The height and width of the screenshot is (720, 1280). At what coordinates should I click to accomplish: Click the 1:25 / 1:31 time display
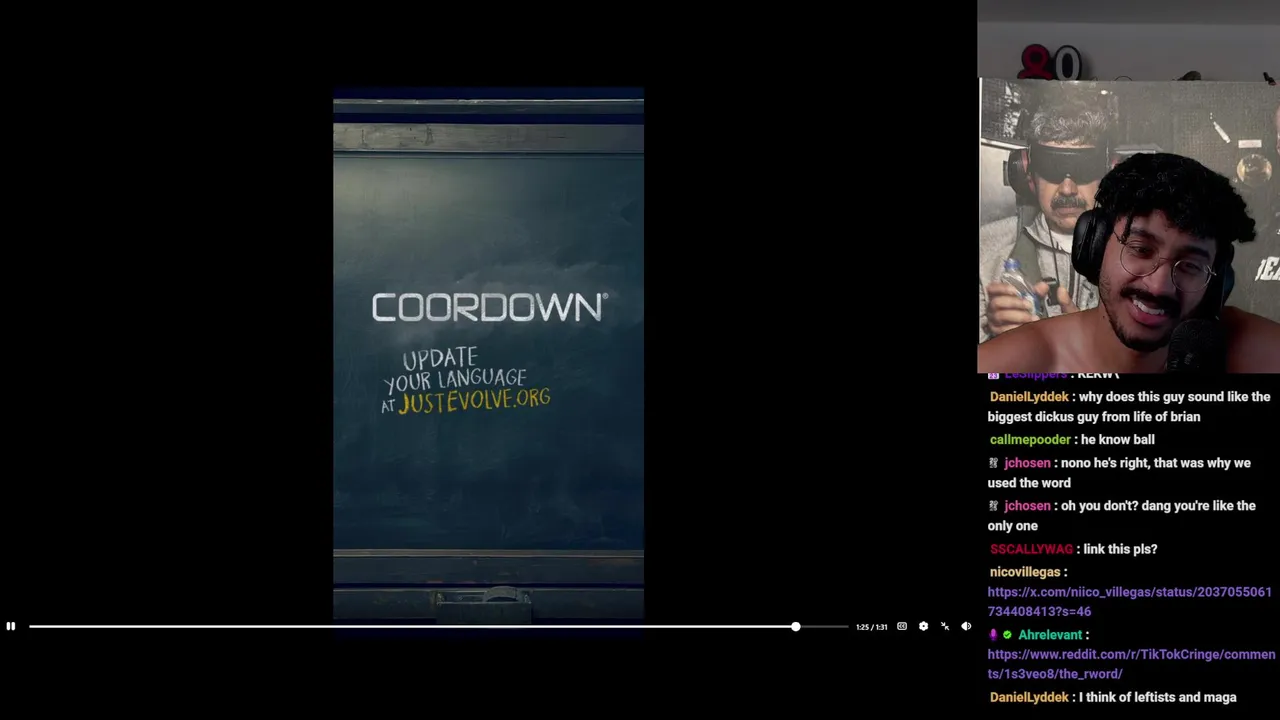pos(871,627)
